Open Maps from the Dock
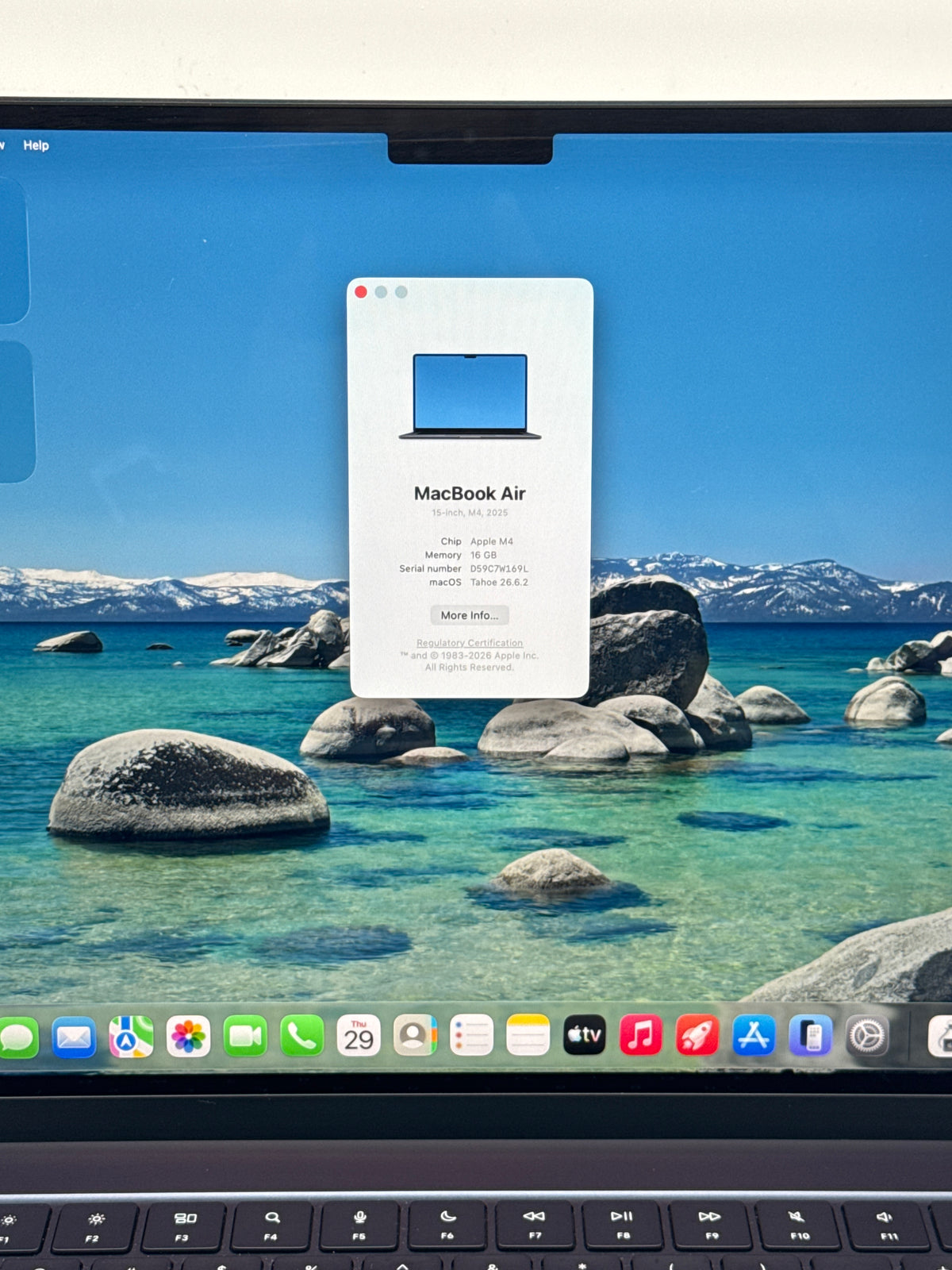This screenshot has height=1270, width=952. click(x=131, y=1037)
